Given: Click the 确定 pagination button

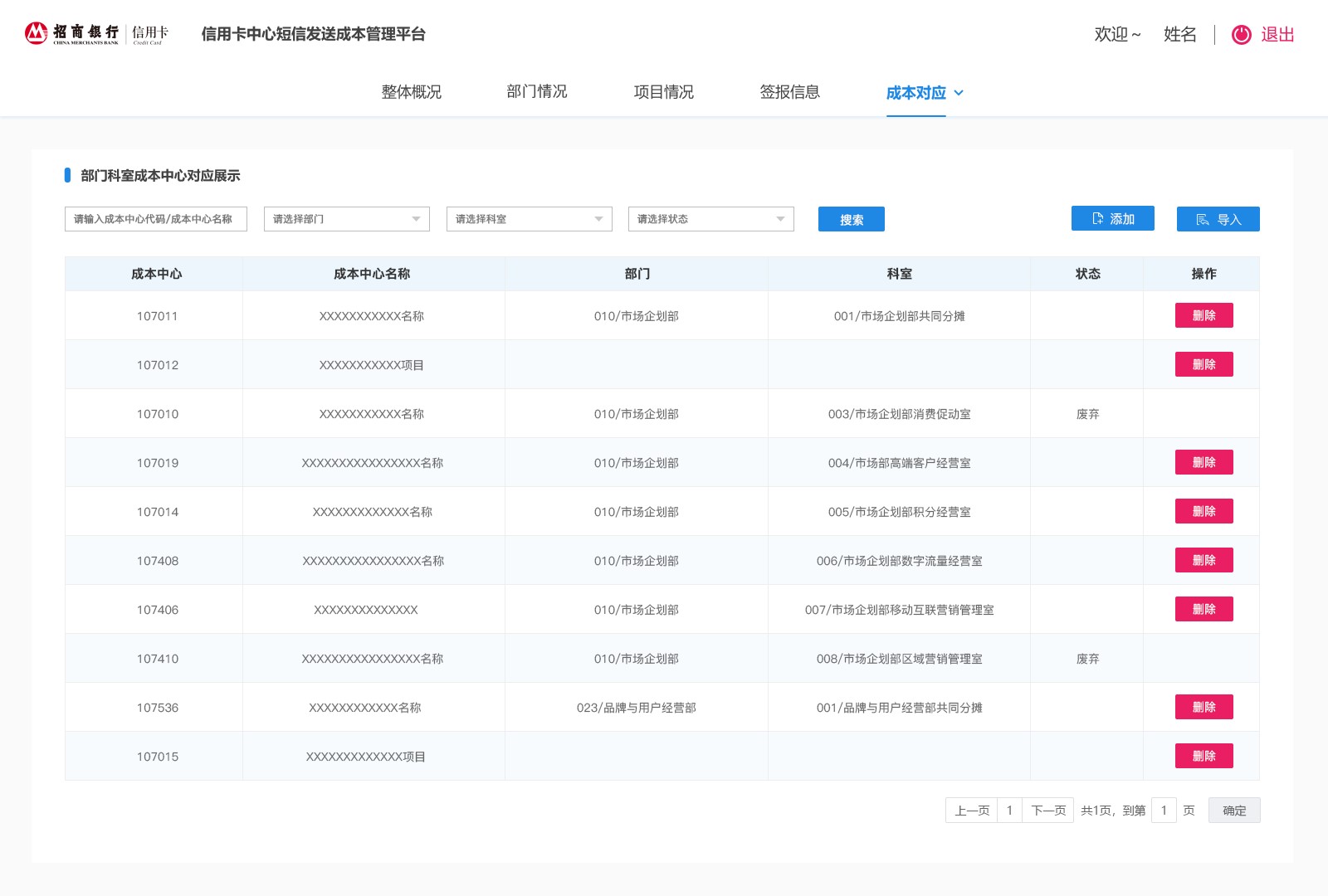Looking at the screenshot, I should (1234, 811).
